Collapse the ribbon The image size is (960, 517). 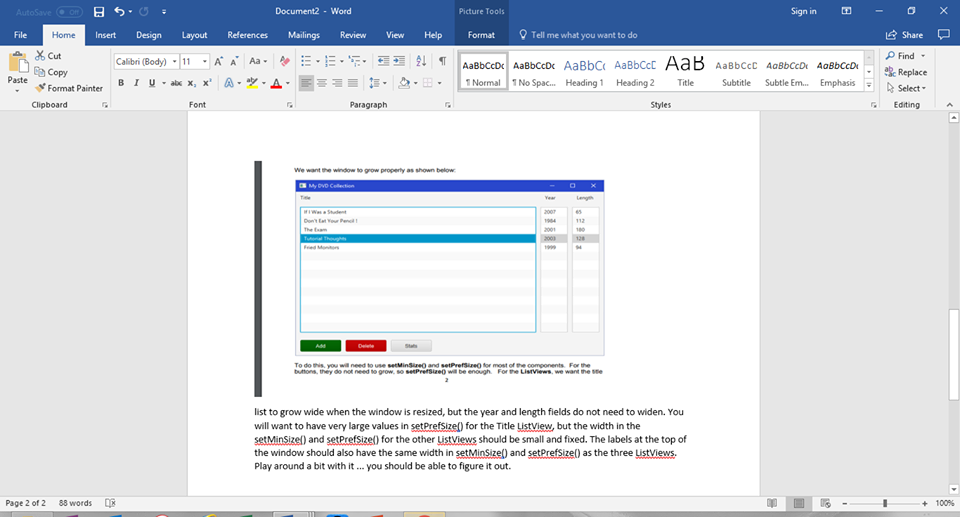950,105
